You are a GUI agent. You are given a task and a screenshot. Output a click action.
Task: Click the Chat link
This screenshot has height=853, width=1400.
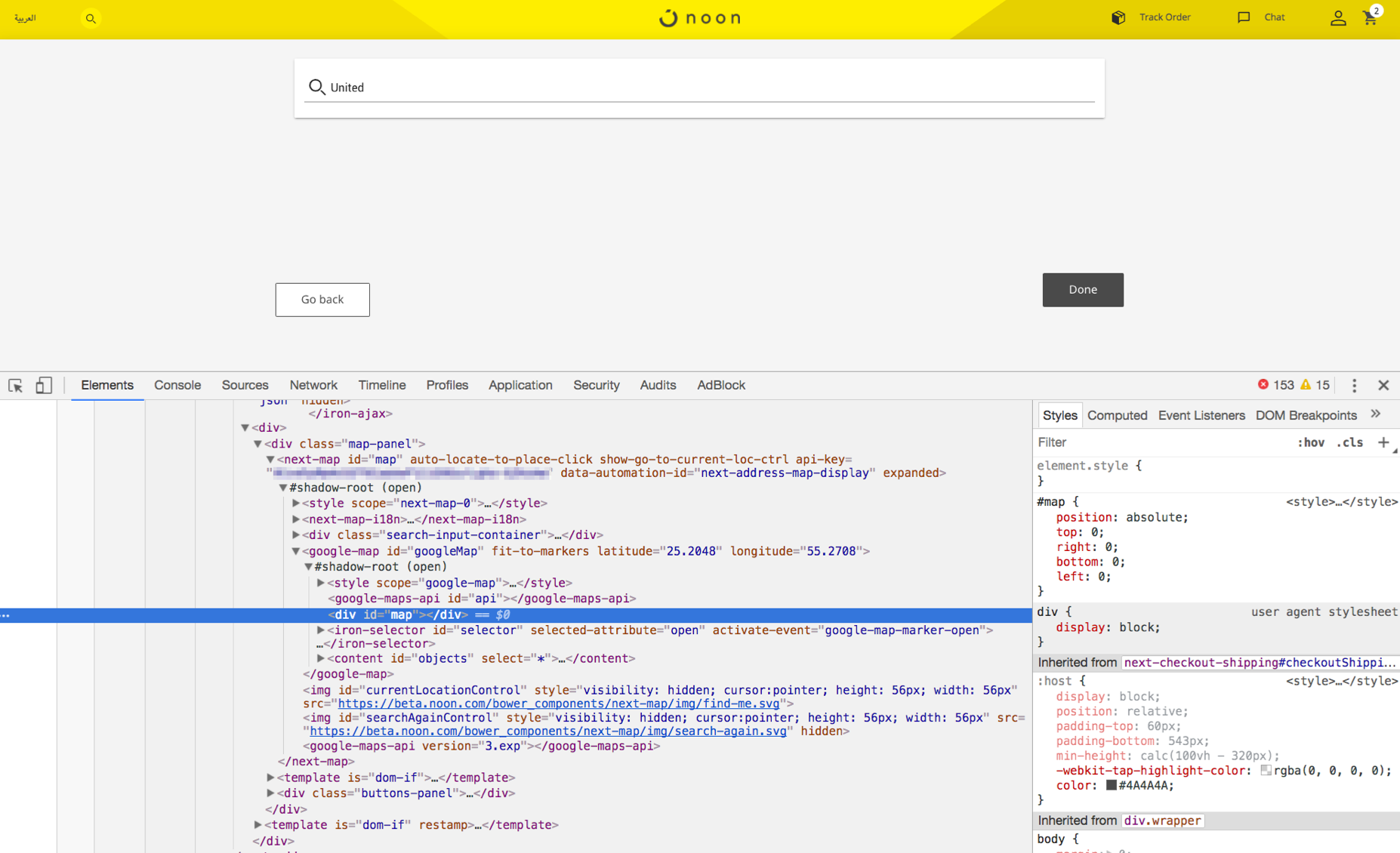(x=1275, y=17)
